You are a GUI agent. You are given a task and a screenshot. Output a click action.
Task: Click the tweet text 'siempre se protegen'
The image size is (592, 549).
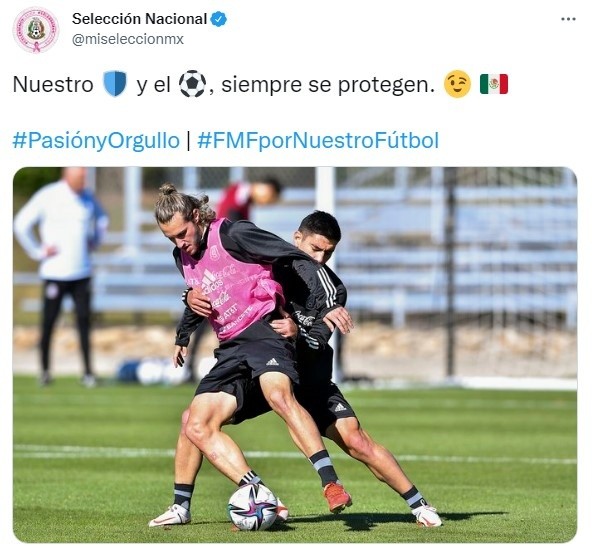[x=328, y=85]
